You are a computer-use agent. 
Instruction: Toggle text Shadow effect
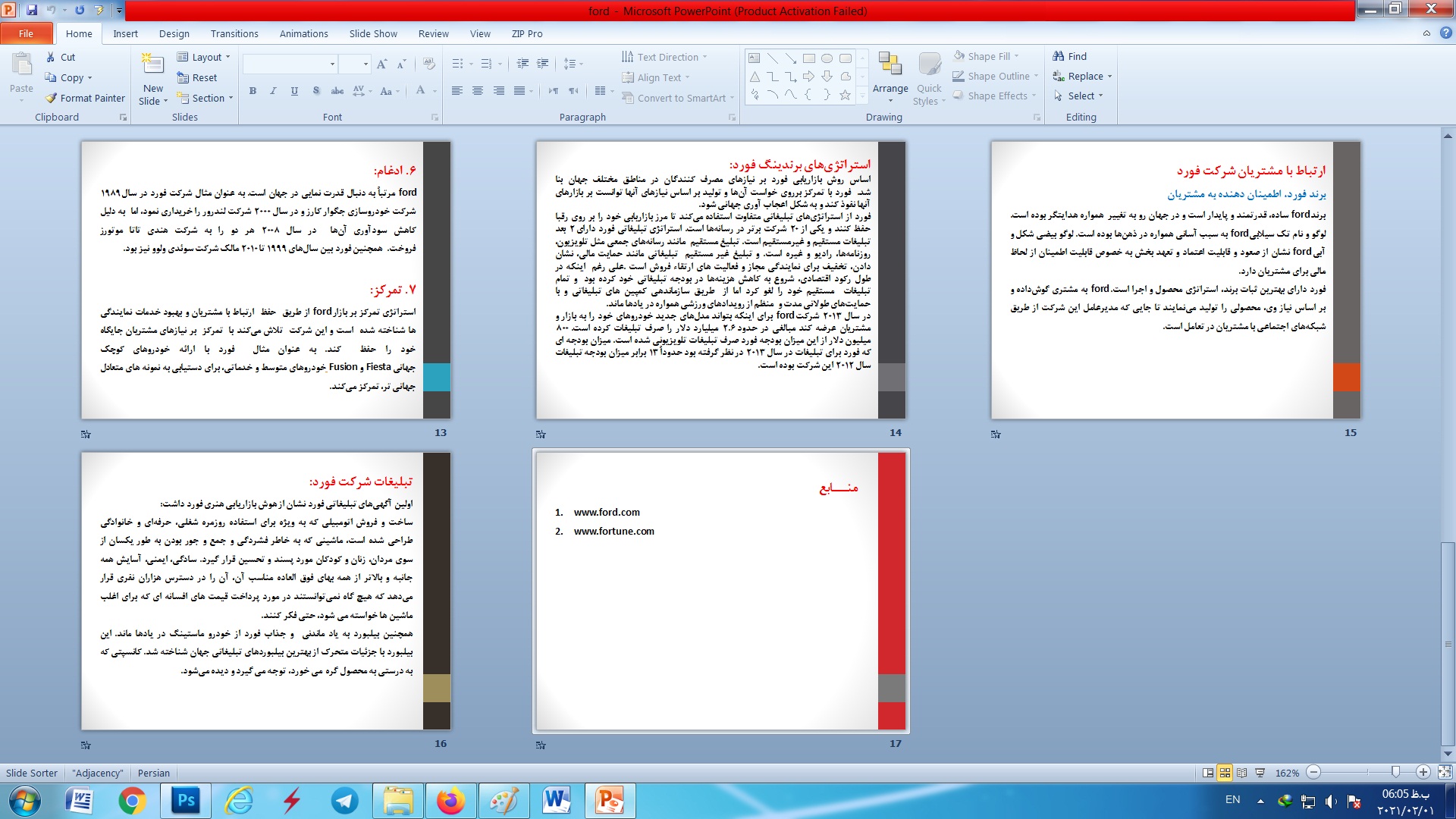pyautogui.click(x=315, y=91)
